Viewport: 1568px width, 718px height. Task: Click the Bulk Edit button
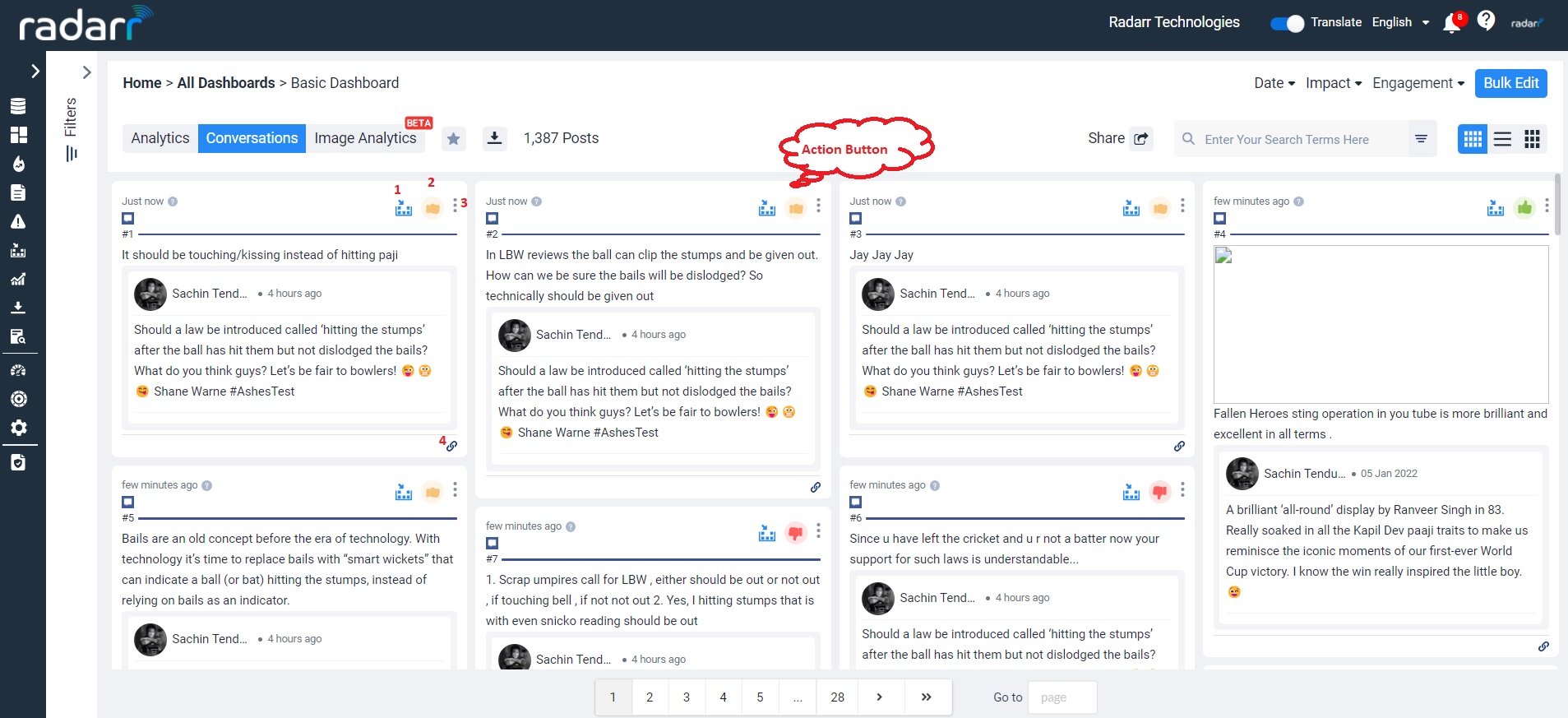[x=1510, y=83]
